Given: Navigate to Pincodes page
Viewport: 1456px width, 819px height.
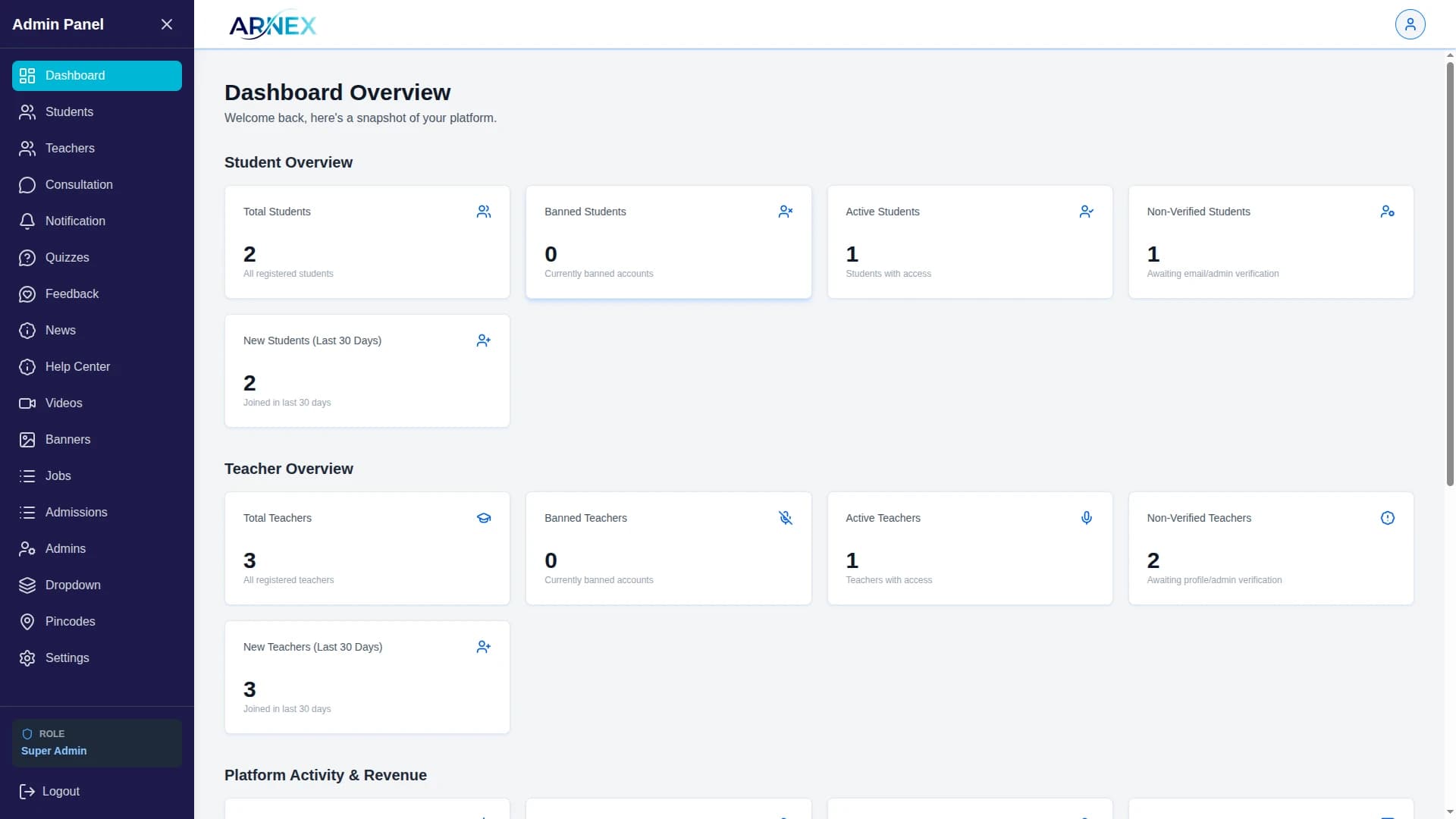Looking at the screenshot, I should coord(70,622).
